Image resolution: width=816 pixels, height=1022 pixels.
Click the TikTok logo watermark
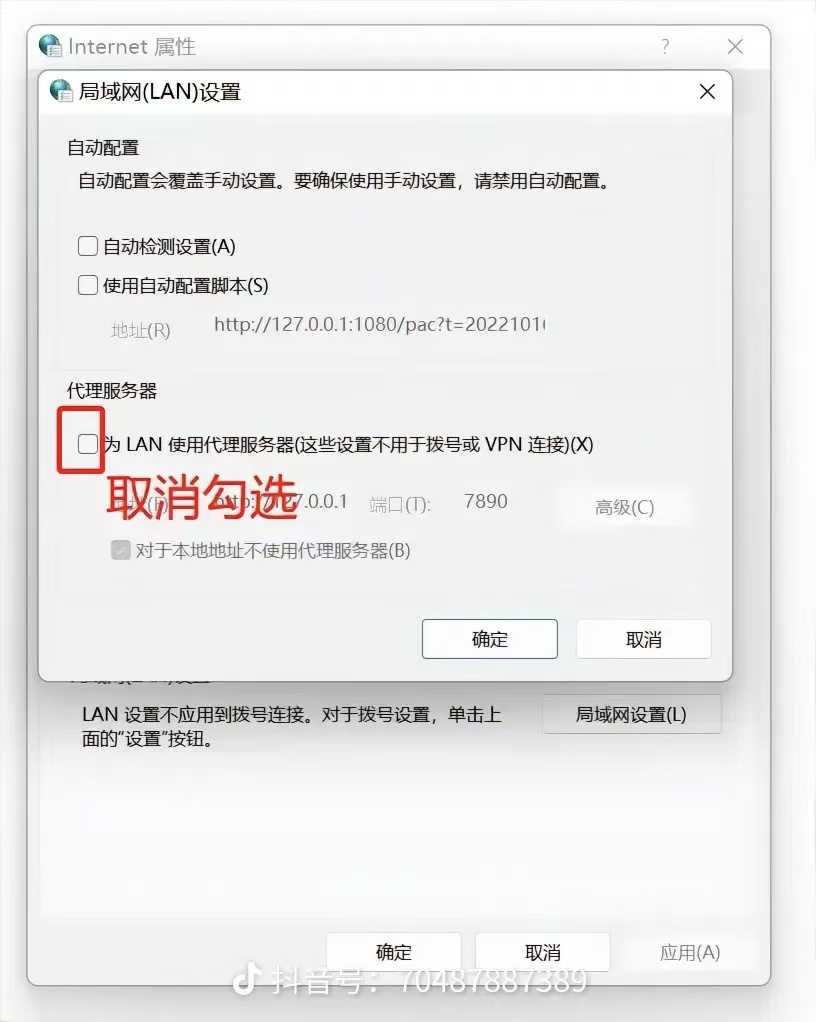click(246, 978)
